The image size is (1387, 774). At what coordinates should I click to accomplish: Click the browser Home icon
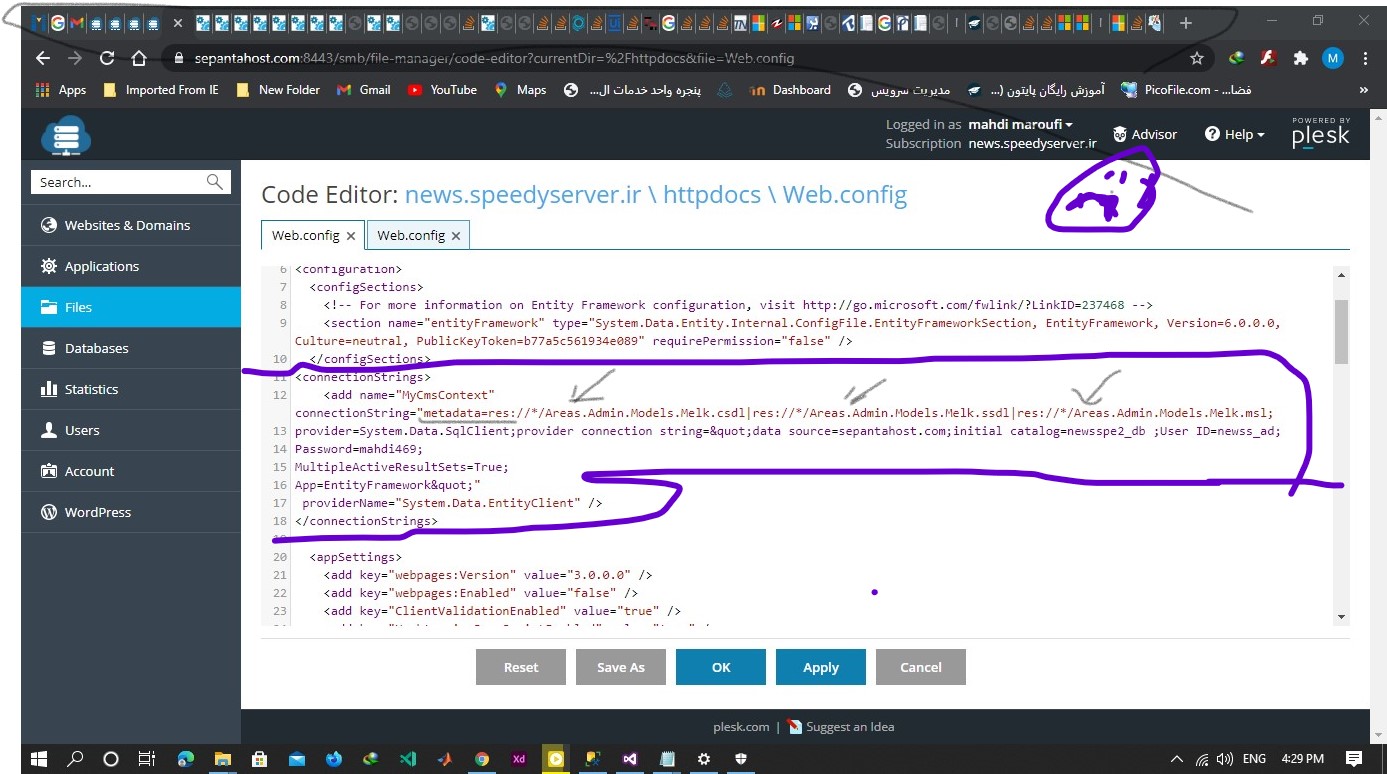click(x=139, y=58)
